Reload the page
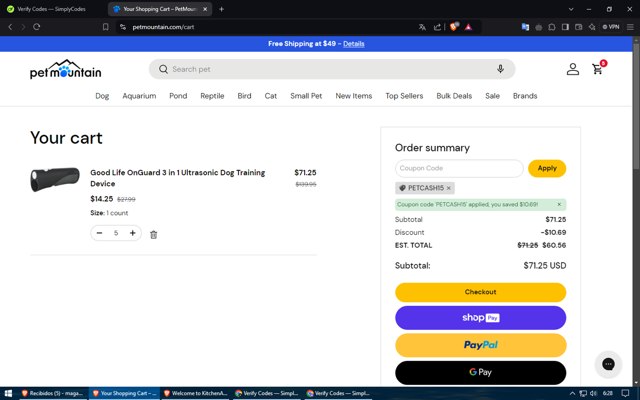The image size is (640, 400). pos(37,27)
